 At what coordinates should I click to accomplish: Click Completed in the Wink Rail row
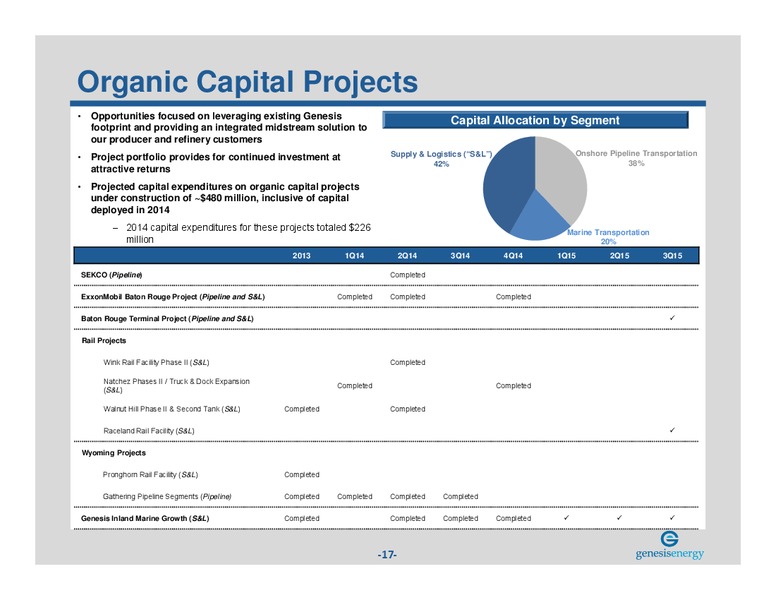coord(407,362)
